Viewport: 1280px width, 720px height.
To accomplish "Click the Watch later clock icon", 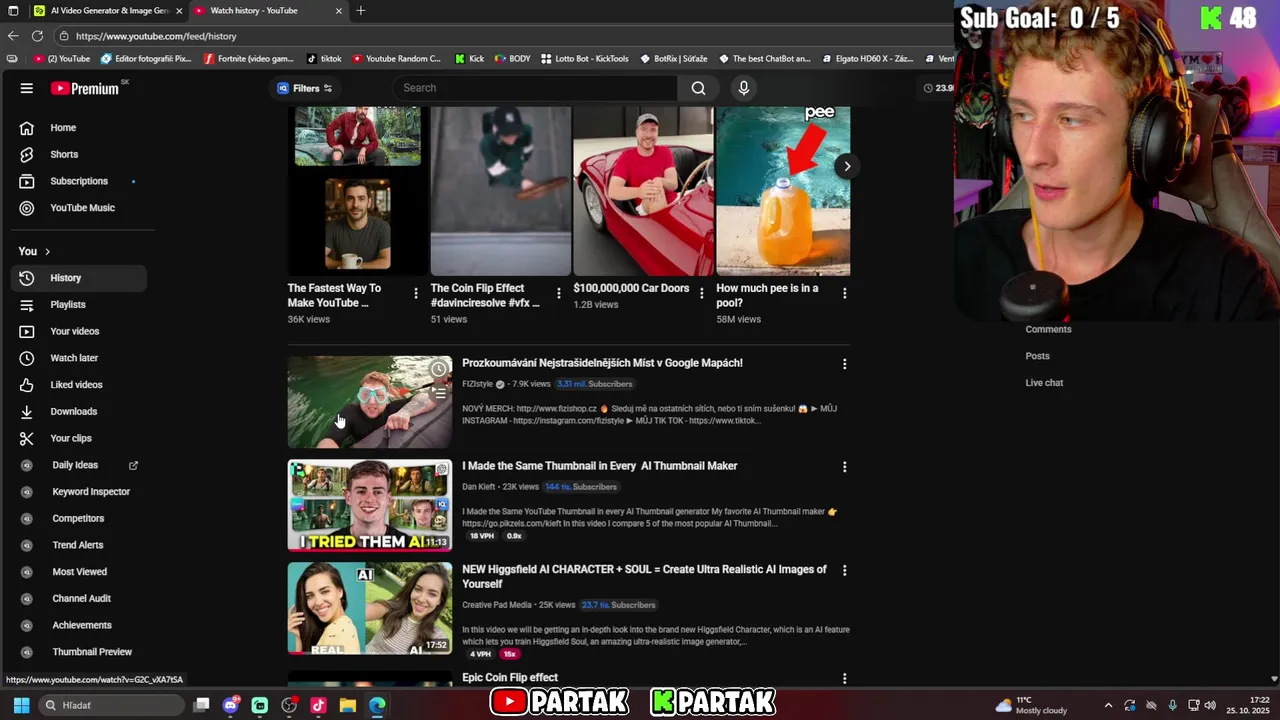I will 27,358.
